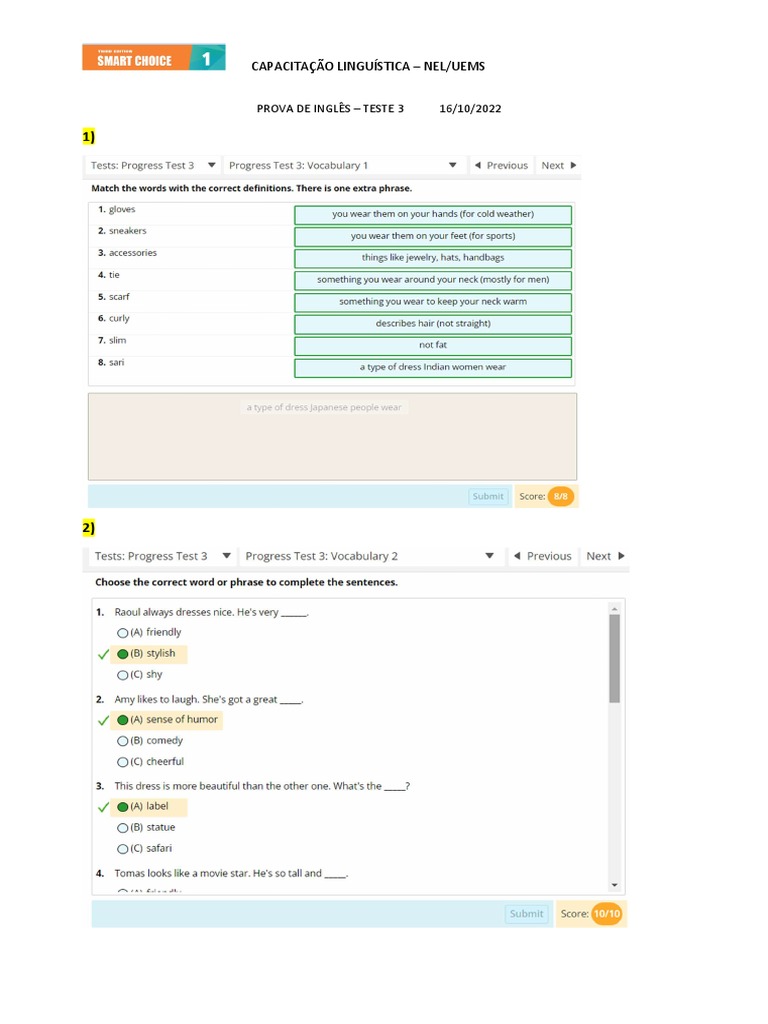Click word '3. accessories'
Viewport: 768px width, 1024px height.
(127, 253)
